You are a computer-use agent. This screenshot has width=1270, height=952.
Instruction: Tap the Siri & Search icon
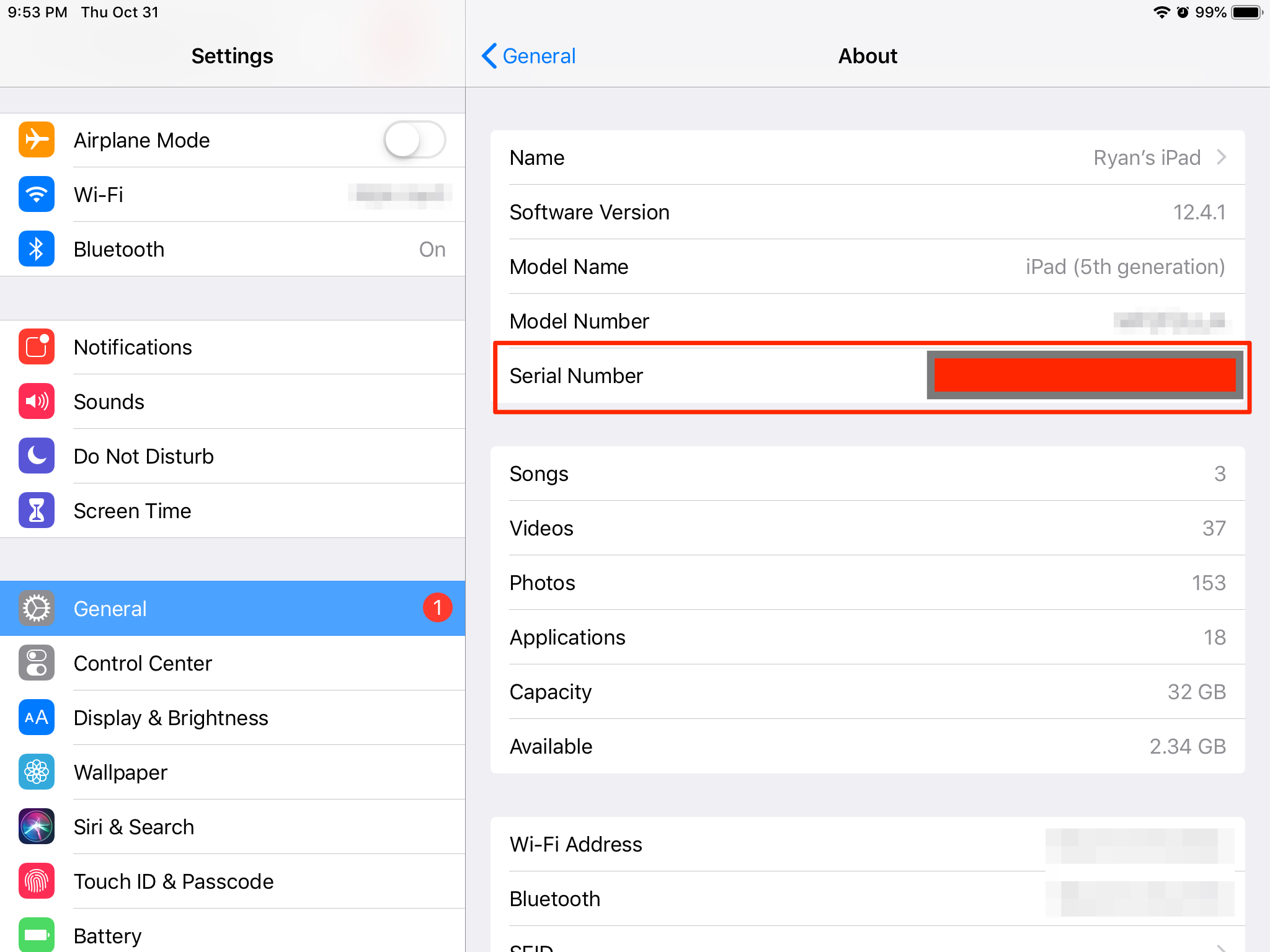pos(37,827)
